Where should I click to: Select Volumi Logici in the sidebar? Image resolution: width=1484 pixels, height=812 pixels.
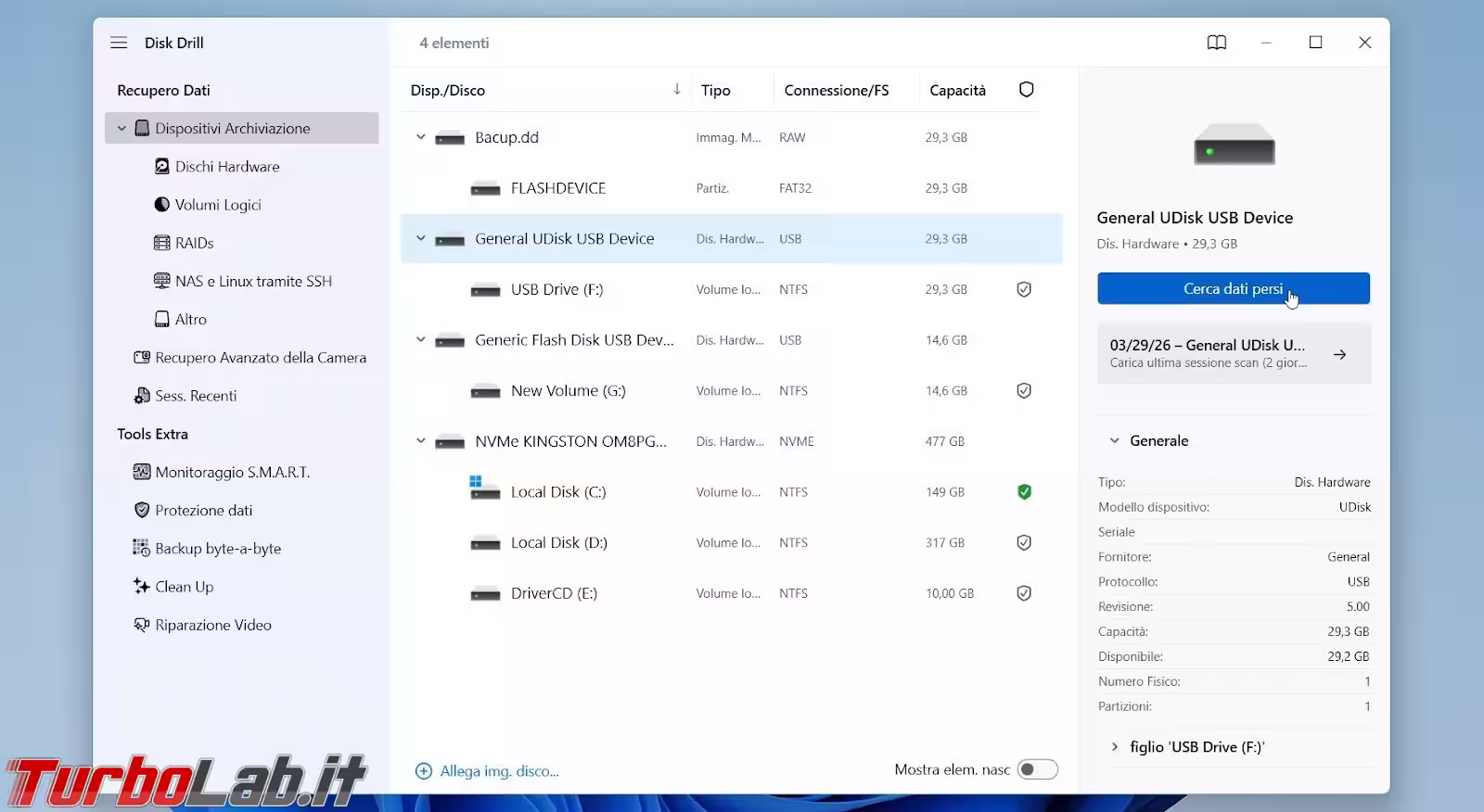pyautogui.click(x=218, y=205)
